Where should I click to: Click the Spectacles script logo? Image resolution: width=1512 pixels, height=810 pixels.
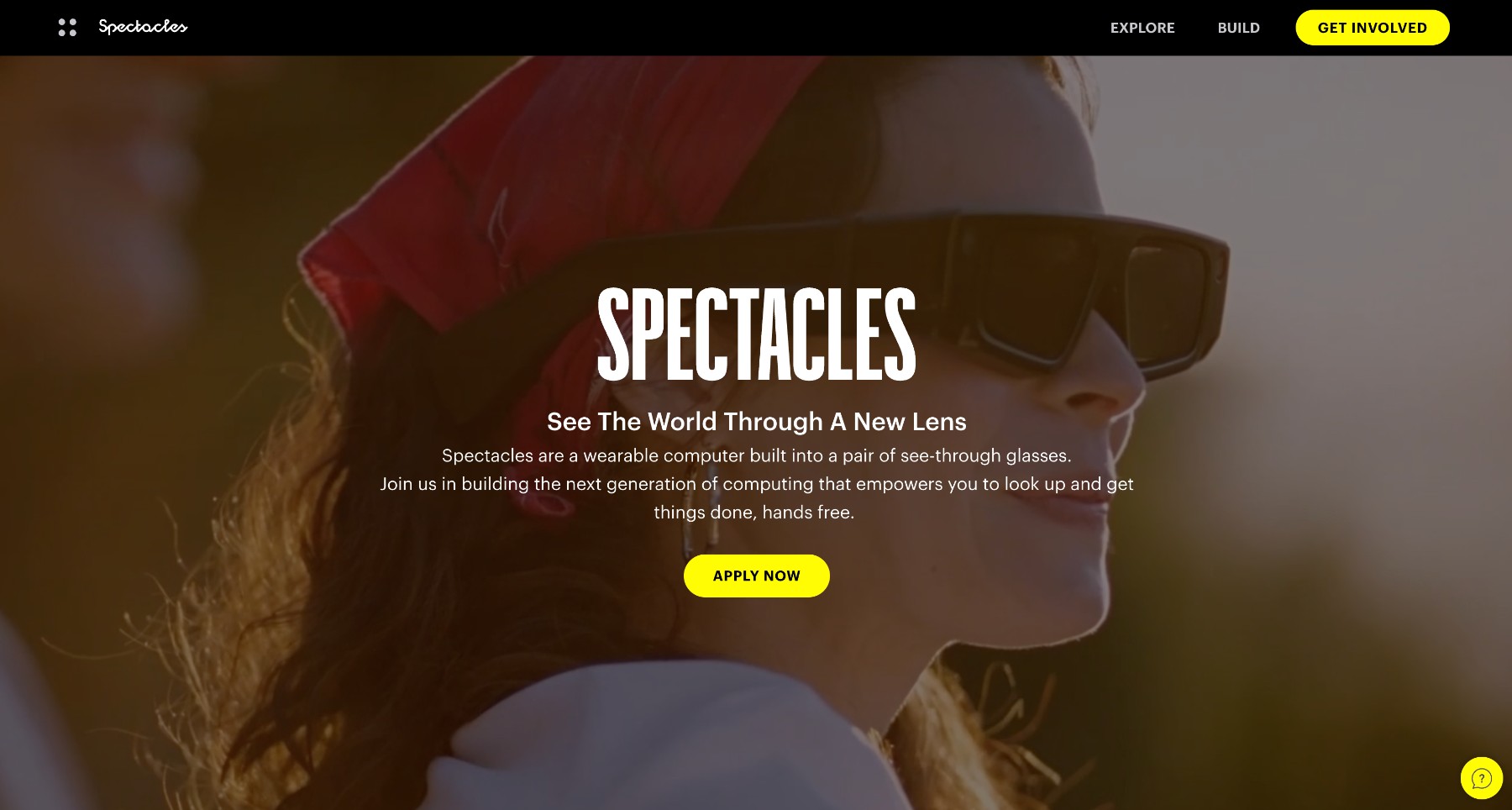[x=143, y=27]
